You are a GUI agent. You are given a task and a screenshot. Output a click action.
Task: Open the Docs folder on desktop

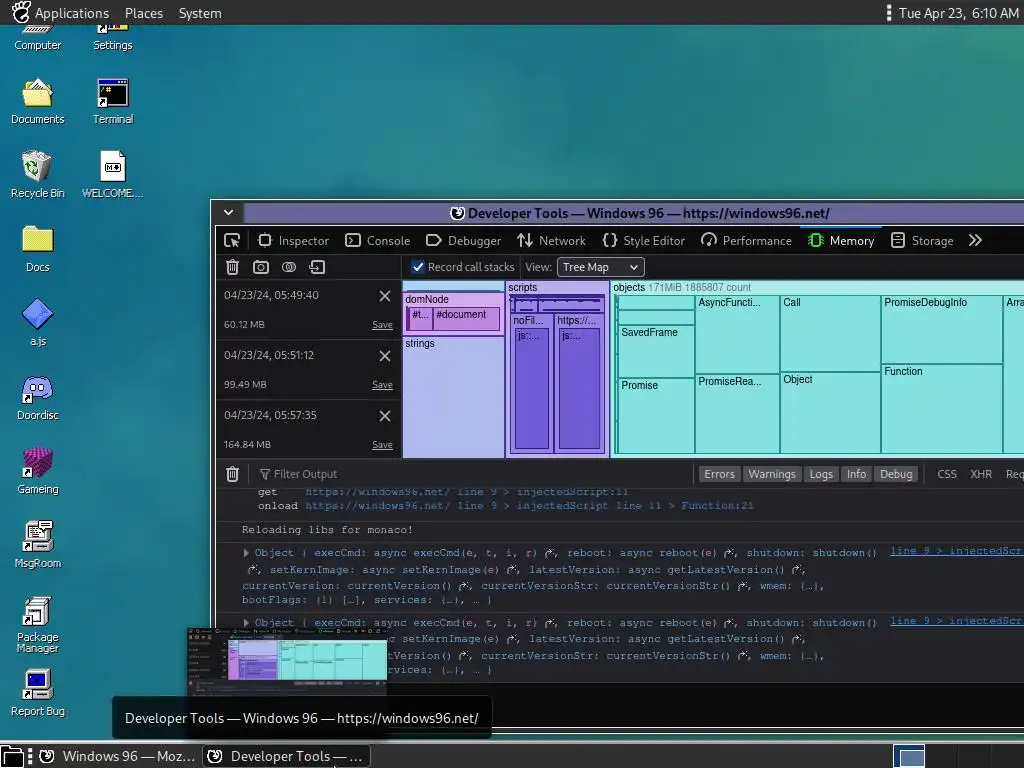(x=37, y=249)
